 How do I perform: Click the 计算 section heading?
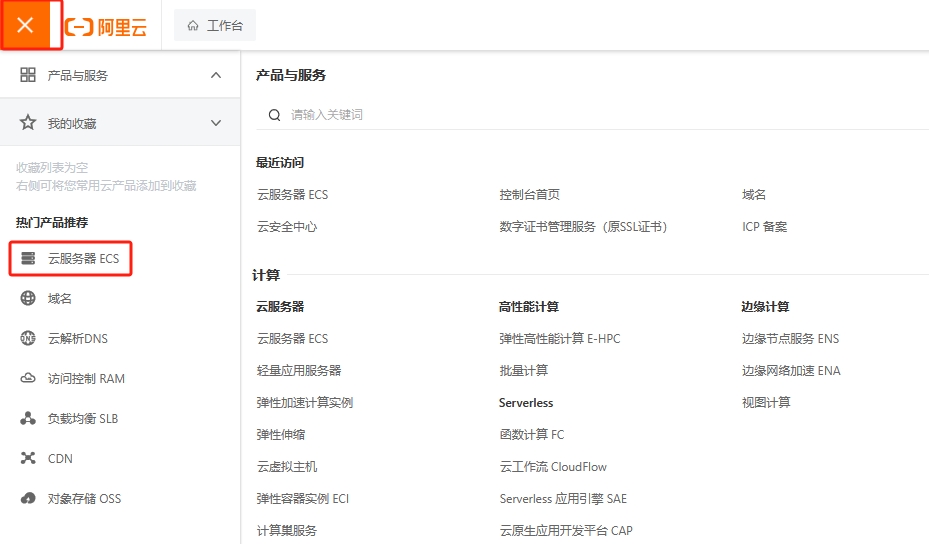(265, 275)
